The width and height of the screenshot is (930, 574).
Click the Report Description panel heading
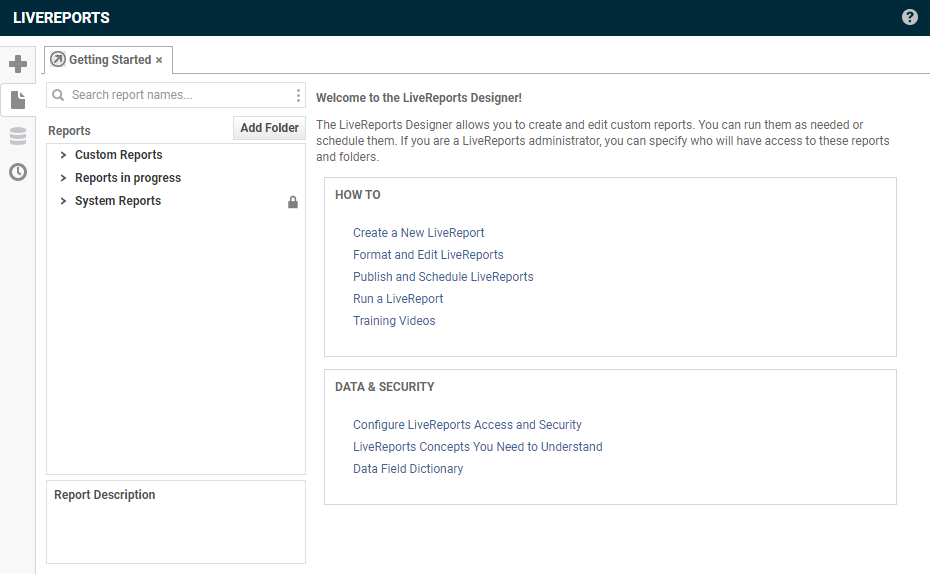tap(104, 495)
